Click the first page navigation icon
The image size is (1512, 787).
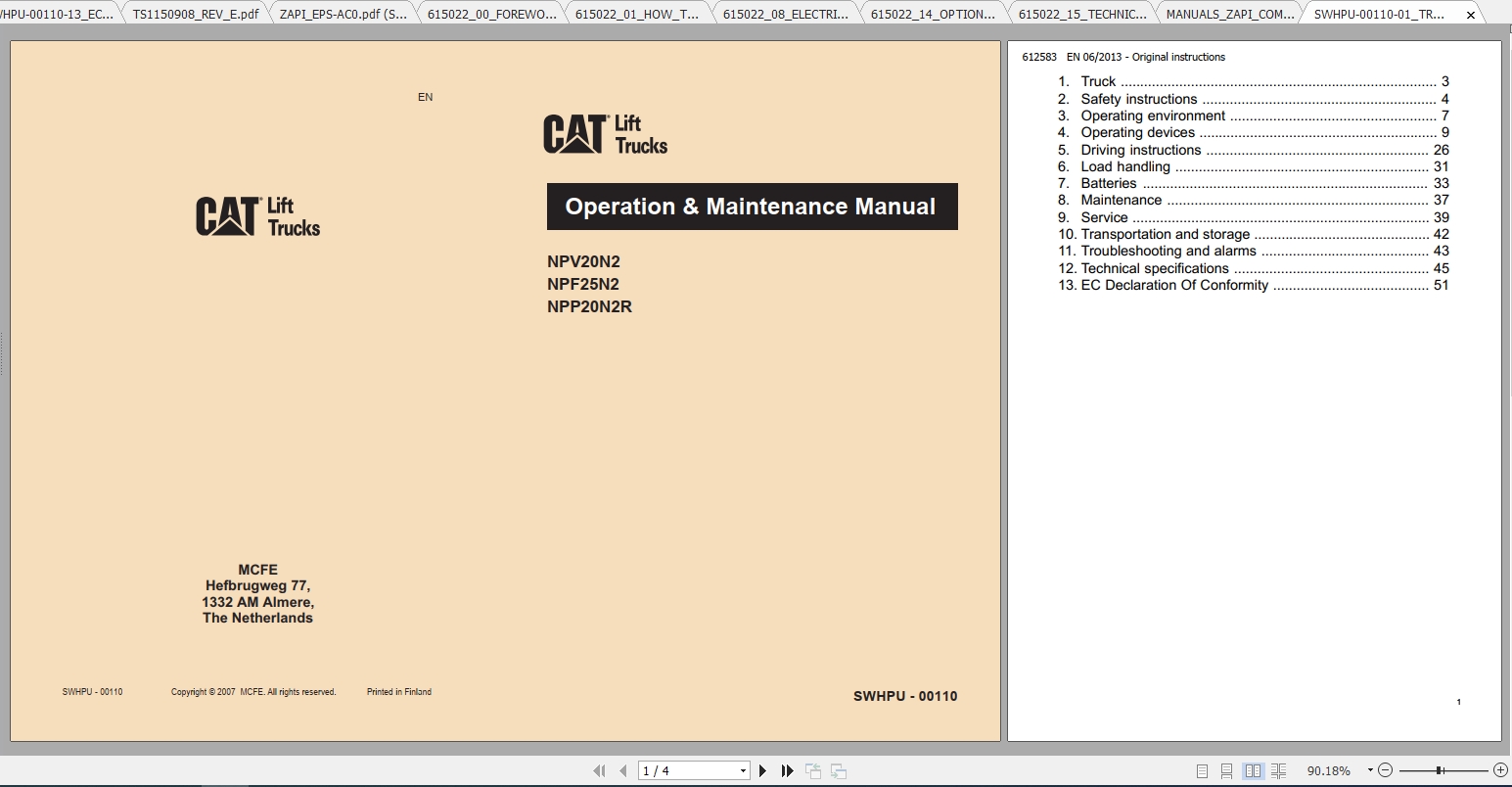coord(600,770)
